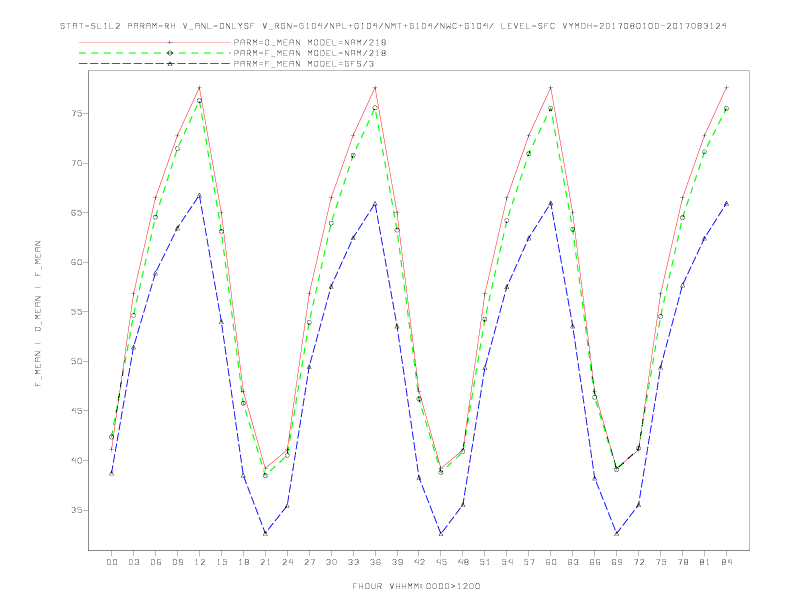Image resolution: width=792 pixels, height=612 pixels.
Task: Click x-axis forecast hour label 18
Action: tap(243, 562)
